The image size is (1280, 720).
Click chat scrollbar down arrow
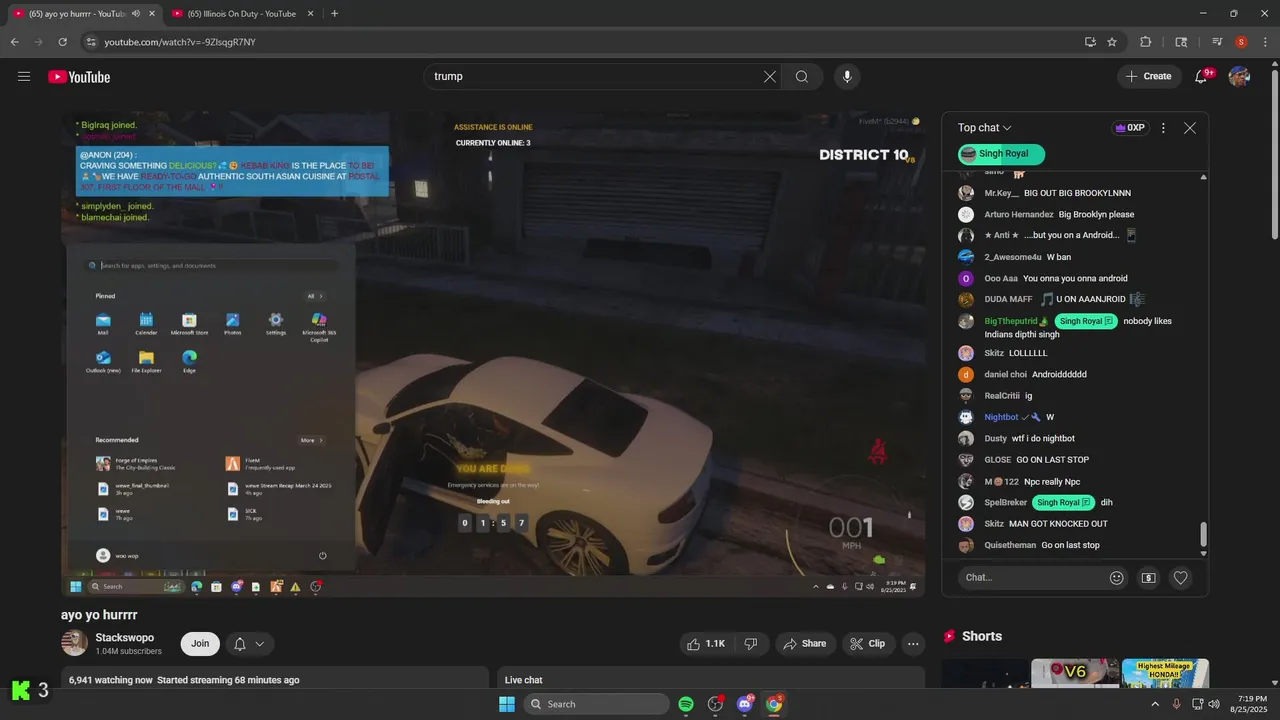click(1203, 553)
